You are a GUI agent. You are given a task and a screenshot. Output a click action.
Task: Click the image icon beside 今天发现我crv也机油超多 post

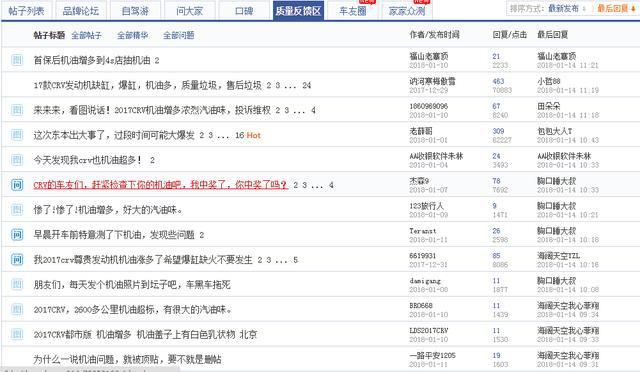coord(17,160)
